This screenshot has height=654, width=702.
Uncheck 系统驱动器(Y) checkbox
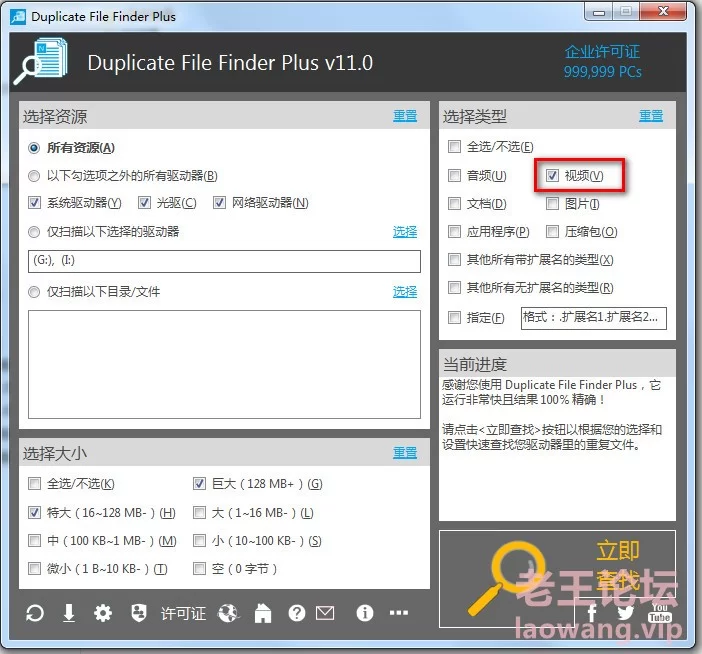(x=34, y=203)
